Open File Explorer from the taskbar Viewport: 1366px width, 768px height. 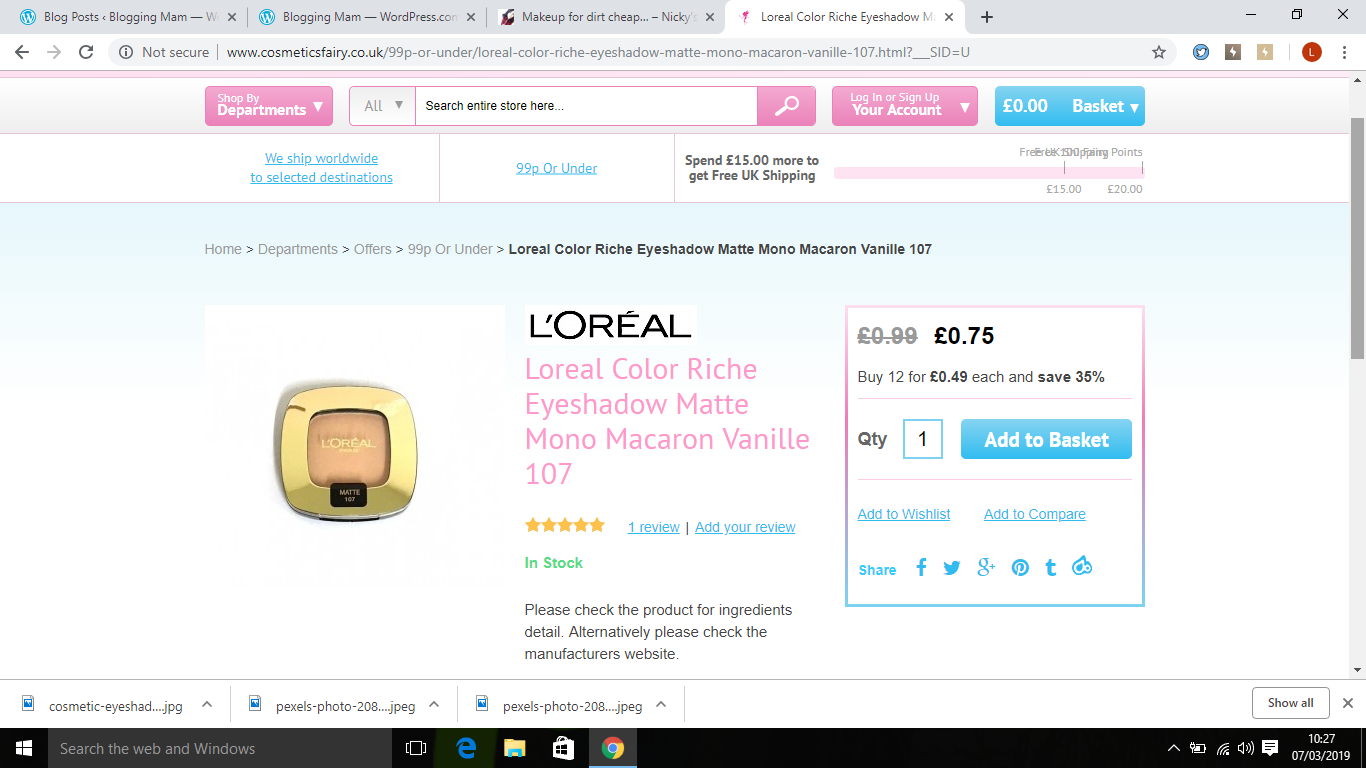515,748
